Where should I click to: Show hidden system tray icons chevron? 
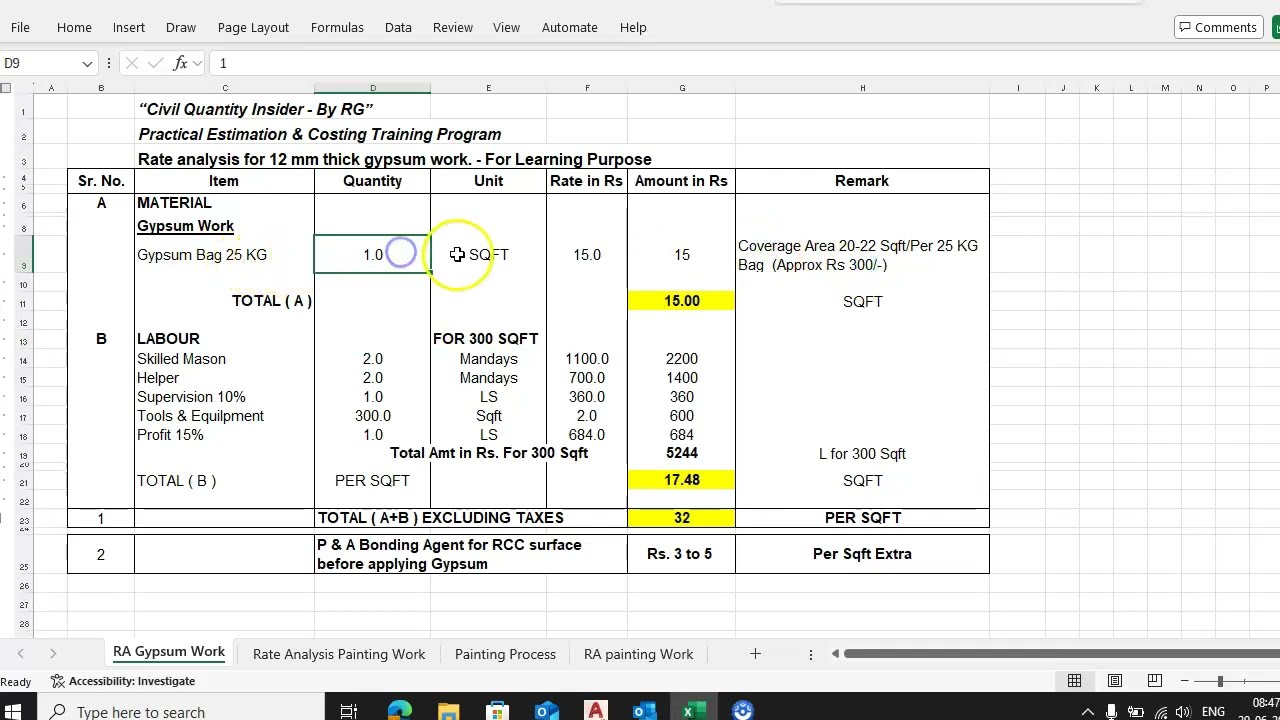1088,711
